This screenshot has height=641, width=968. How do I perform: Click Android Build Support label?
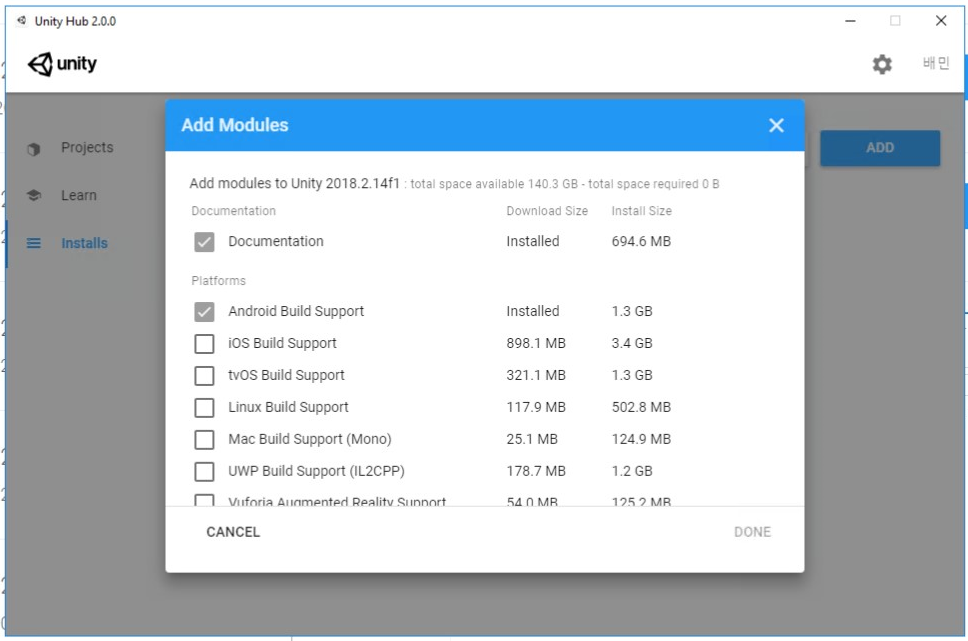point(296,311)
